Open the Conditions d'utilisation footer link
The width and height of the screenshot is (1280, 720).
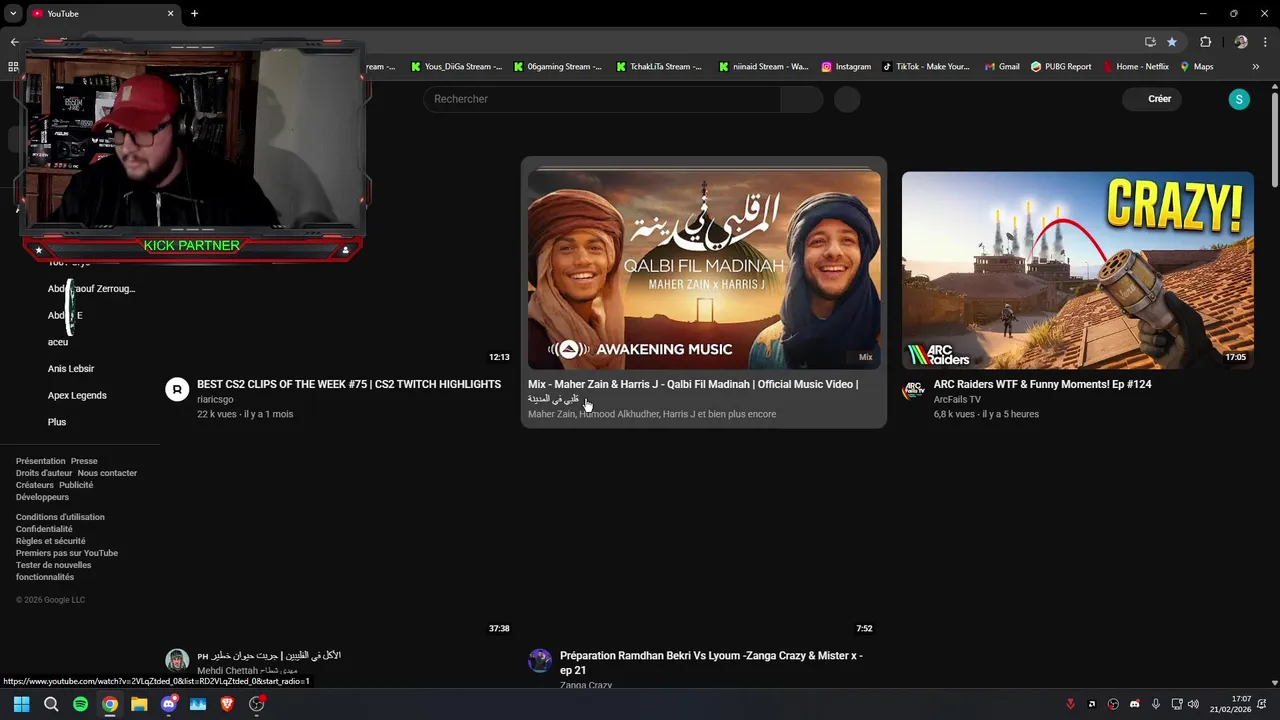click(60, 517)
